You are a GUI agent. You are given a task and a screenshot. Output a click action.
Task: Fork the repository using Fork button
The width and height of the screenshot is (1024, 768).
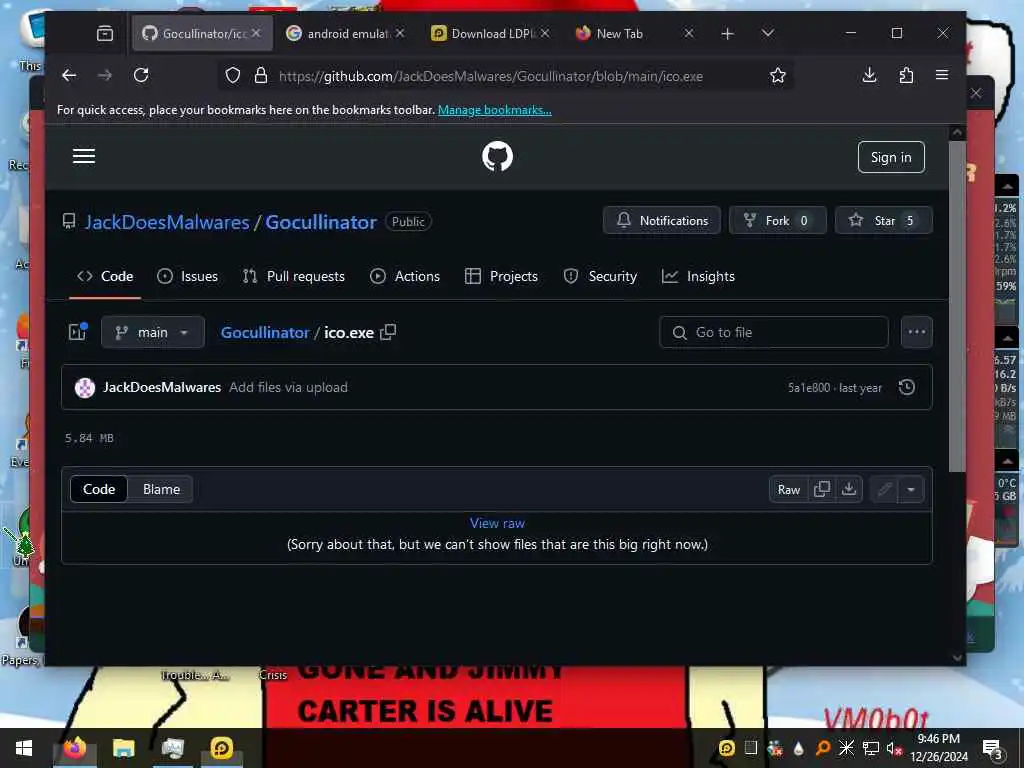777,221
